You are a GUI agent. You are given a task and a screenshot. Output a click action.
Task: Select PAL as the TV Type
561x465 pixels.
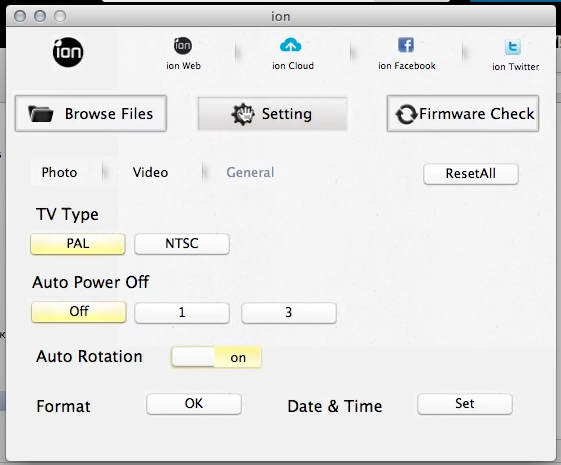point(78,244)
